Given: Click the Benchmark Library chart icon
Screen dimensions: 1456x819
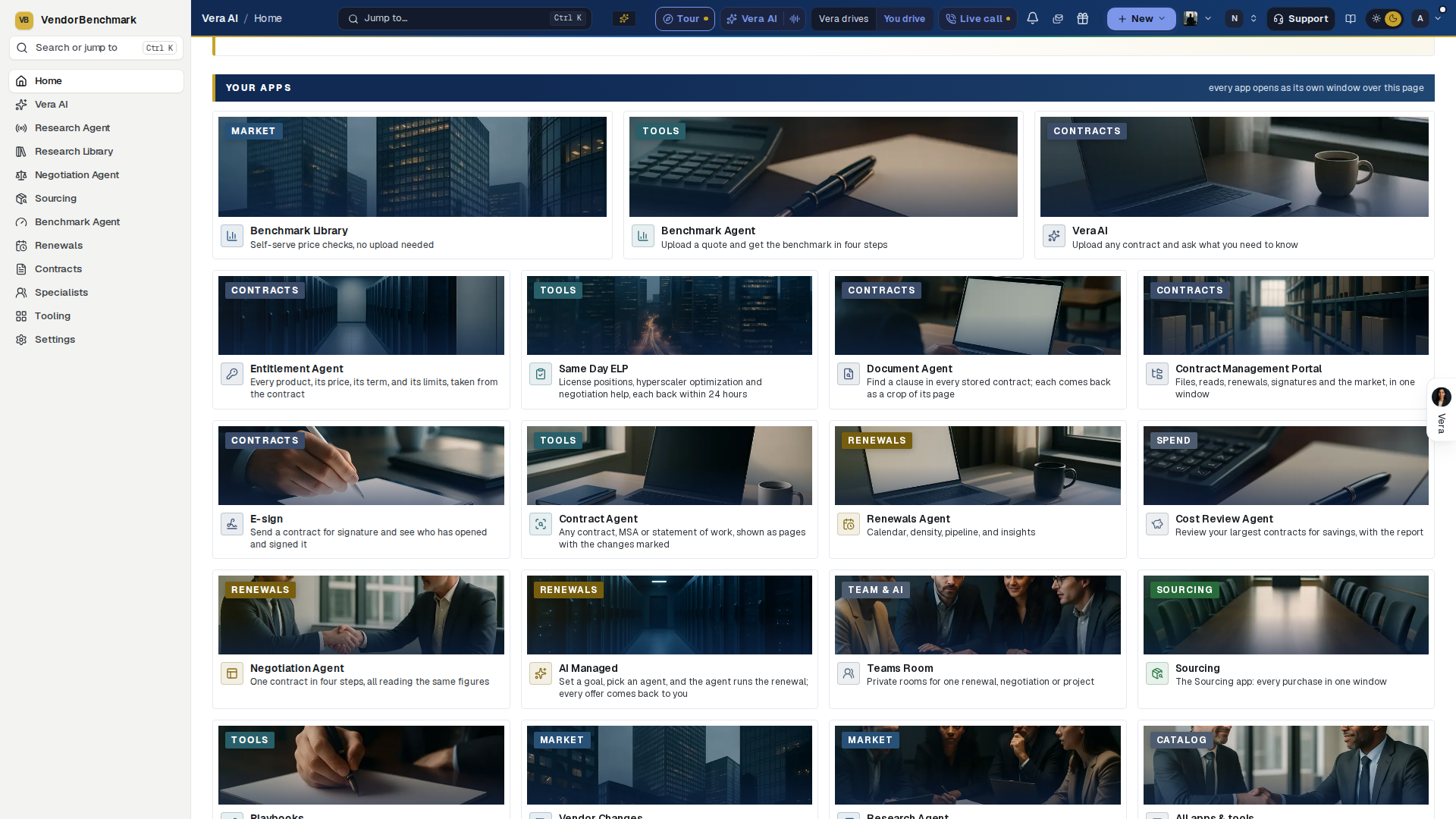Looking at the screenshot, I should coord(232,236).
